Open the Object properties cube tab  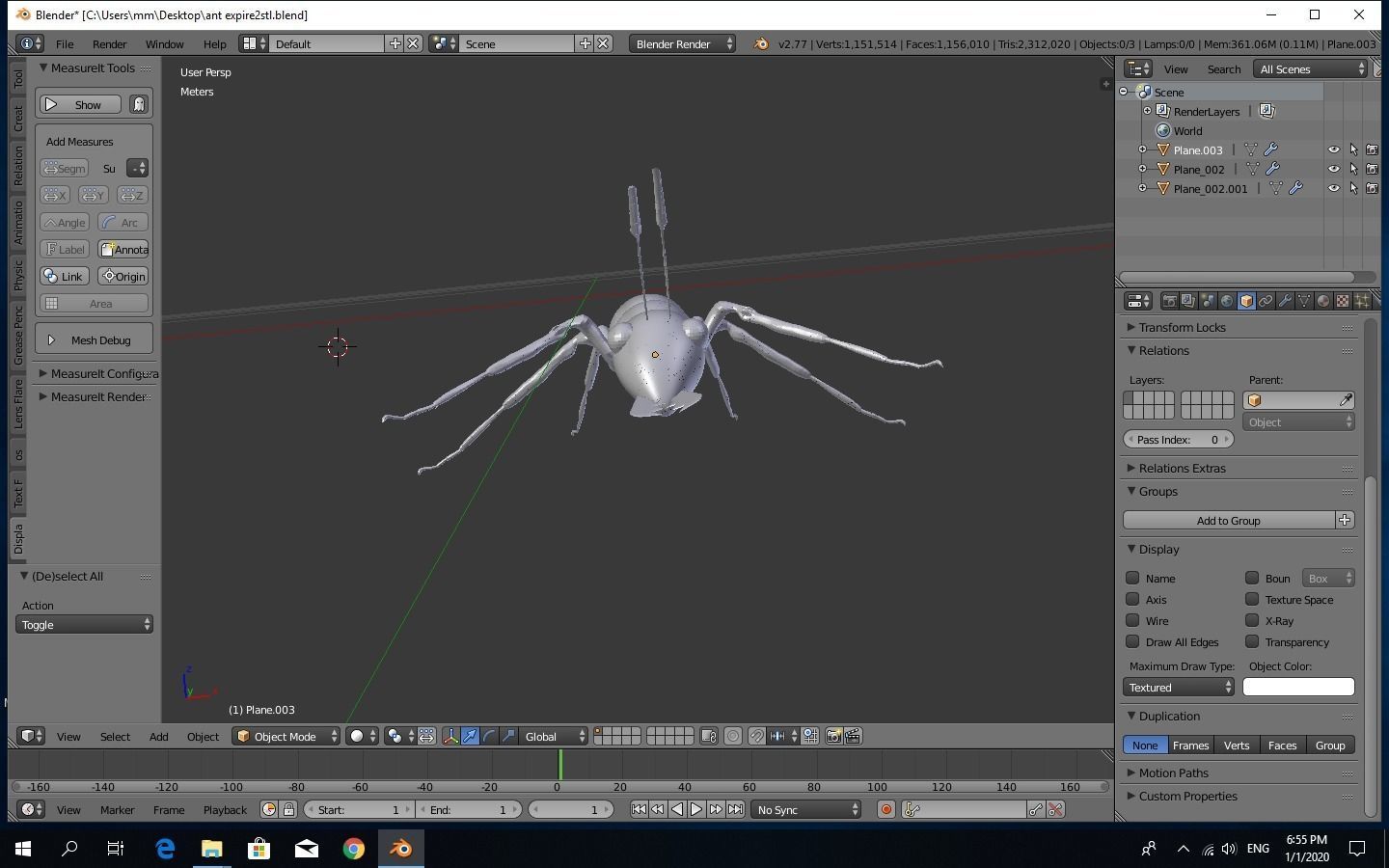click(1246, 301)
